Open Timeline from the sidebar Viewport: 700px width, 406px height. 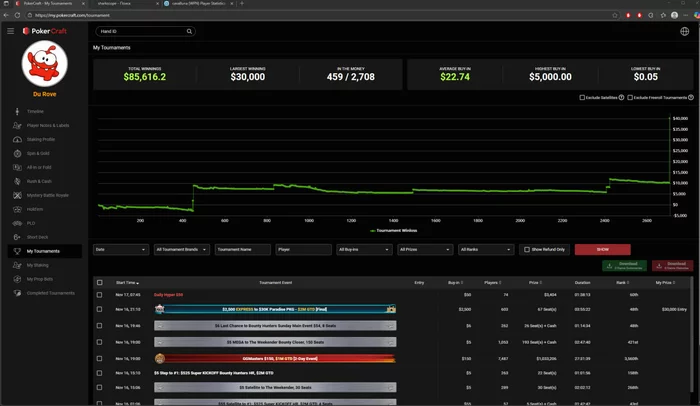tap(35, 111)
